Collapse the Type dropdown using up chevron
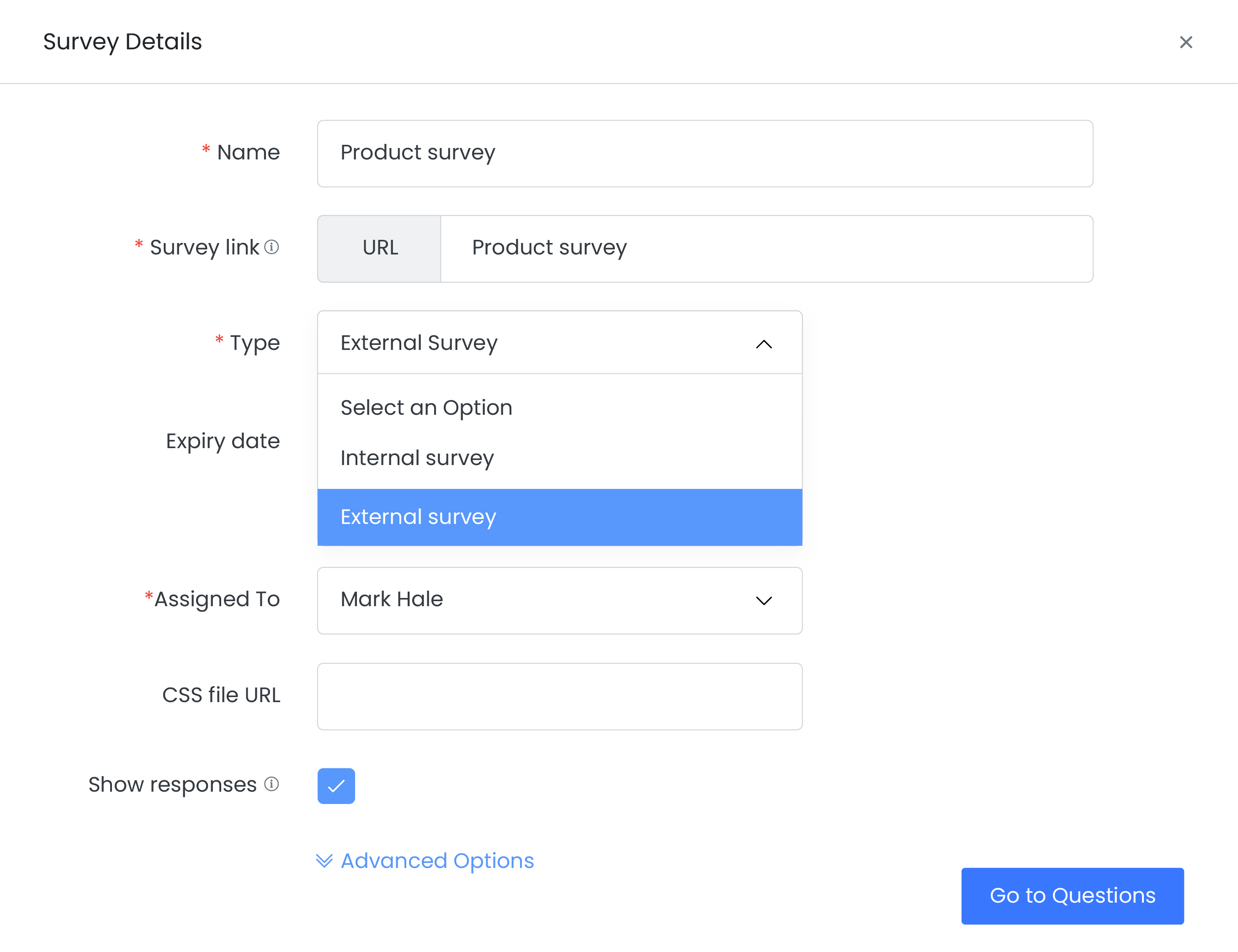The height and width of the screenshot is (952, 1238). pyautogui.click(x=764, y=344)
